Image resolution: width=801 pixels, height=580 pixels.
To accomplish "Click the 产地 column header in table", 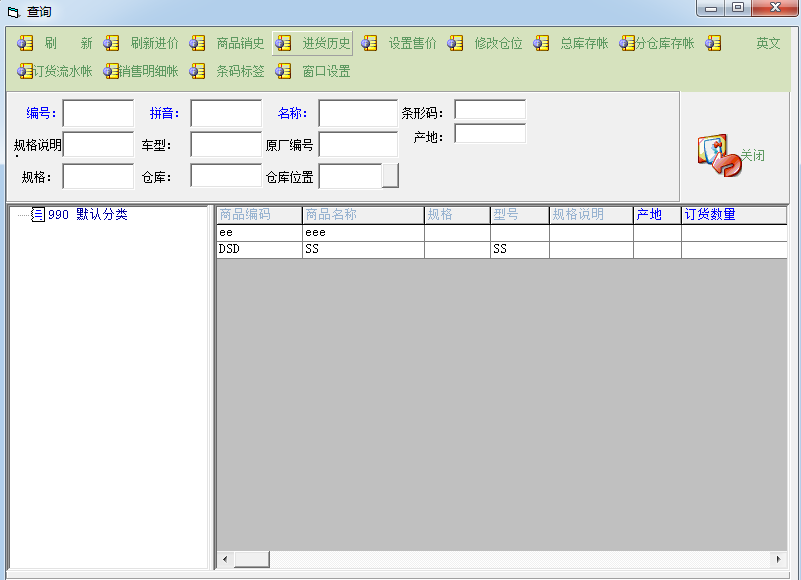I will pyautogui.click(x=657, y=215).
